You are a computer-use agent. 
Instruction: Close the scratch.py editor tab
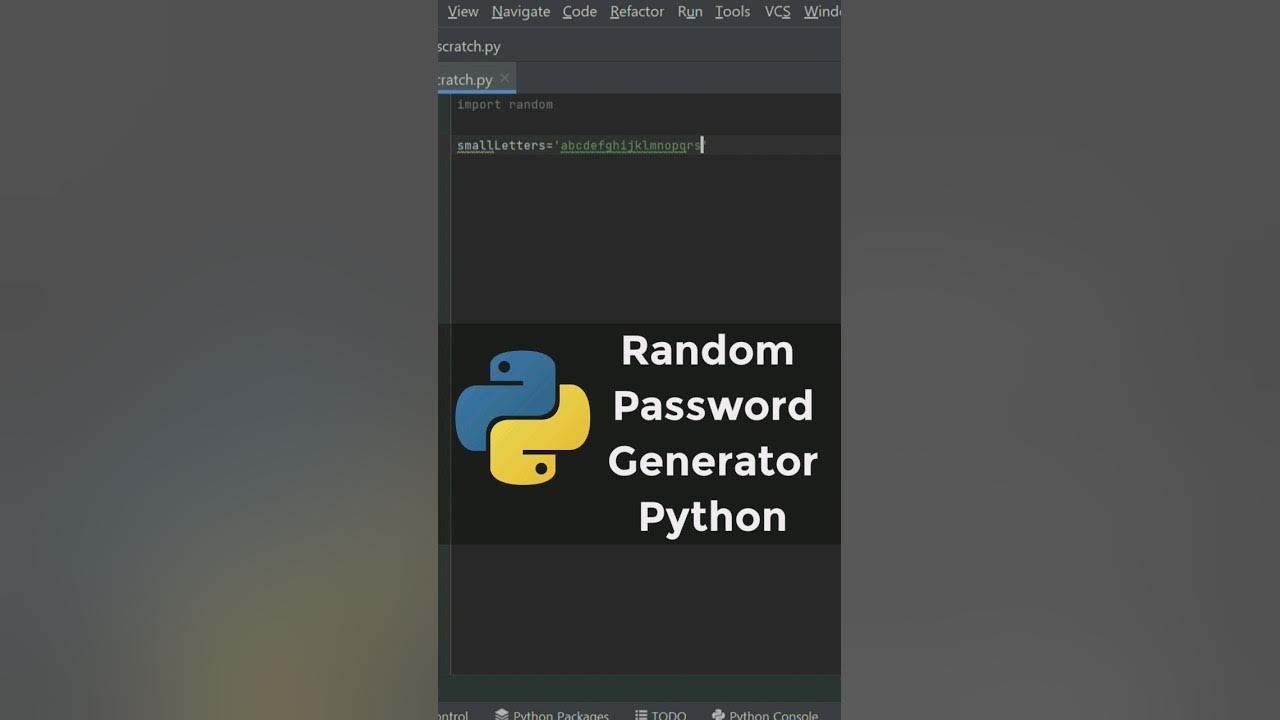pos(505,78)
